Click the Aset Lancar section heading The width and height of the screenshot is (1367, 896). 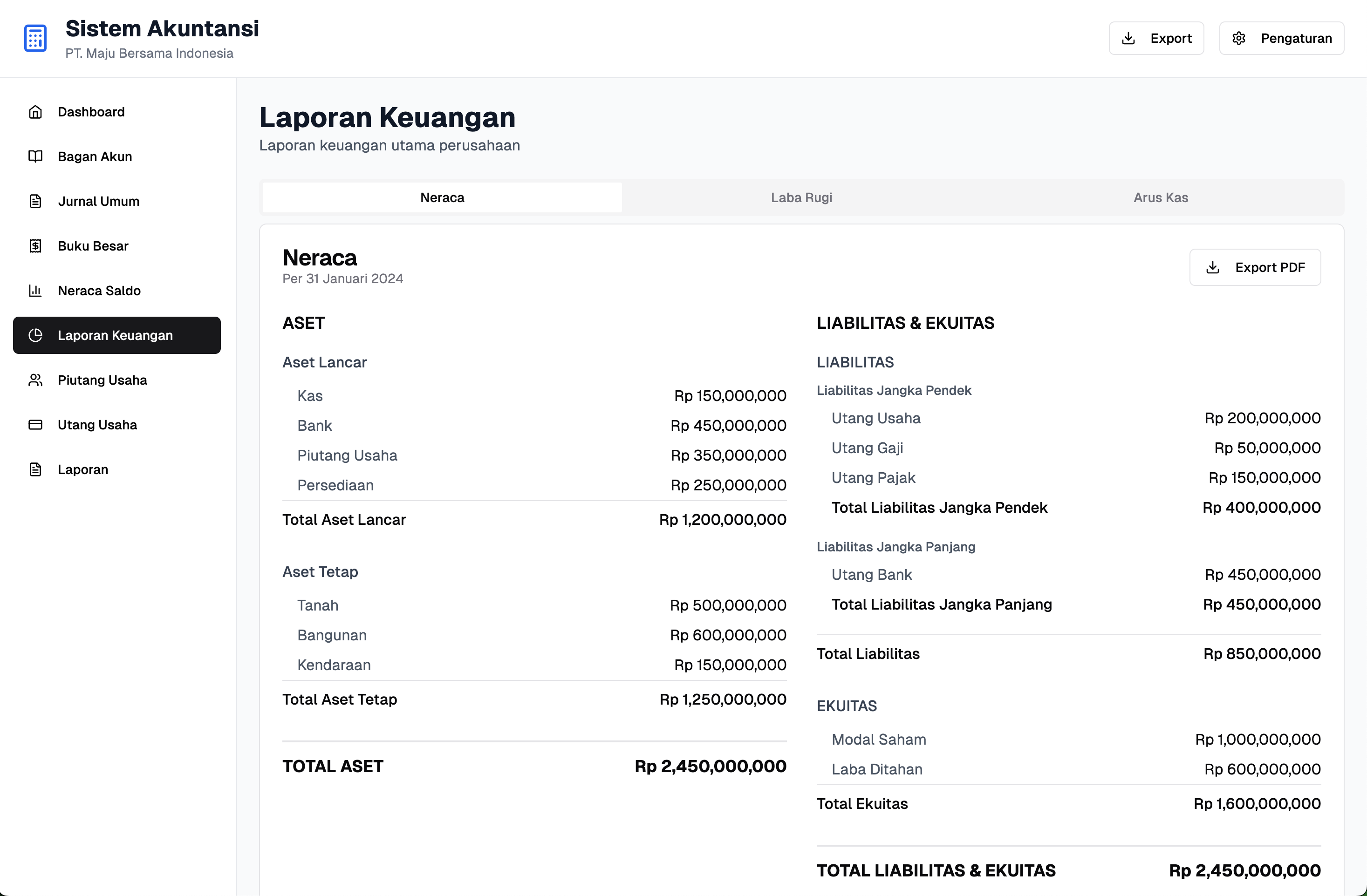[x=325, y=362]
